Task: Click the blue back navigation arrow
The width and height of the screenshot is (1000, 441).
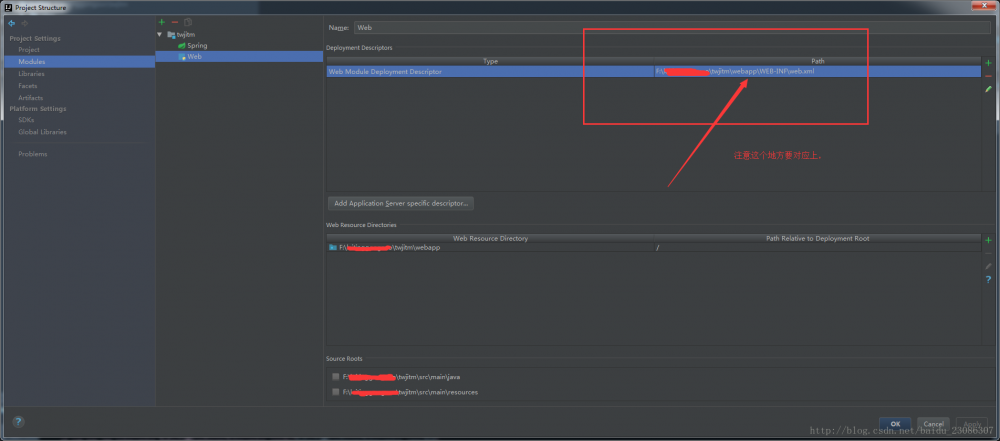Action: [11, 23]
